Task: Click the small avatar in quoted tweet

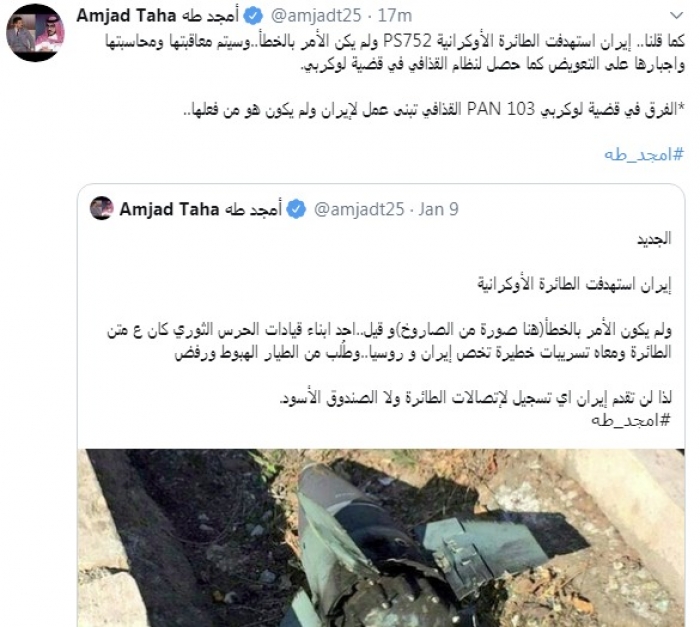Action: (x=101, y=209)
